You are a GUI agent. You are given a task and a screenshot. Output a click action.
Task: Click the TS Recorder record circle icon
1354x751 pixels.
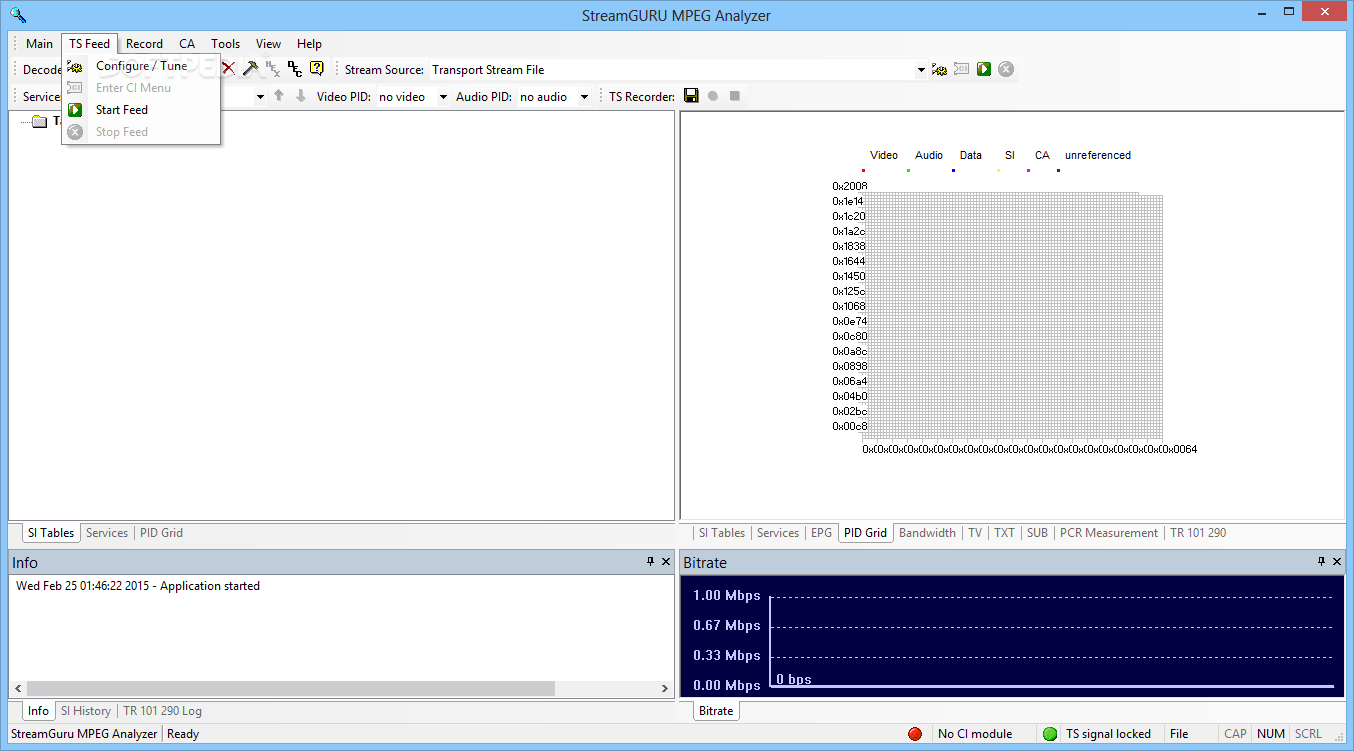coord(713,96)
